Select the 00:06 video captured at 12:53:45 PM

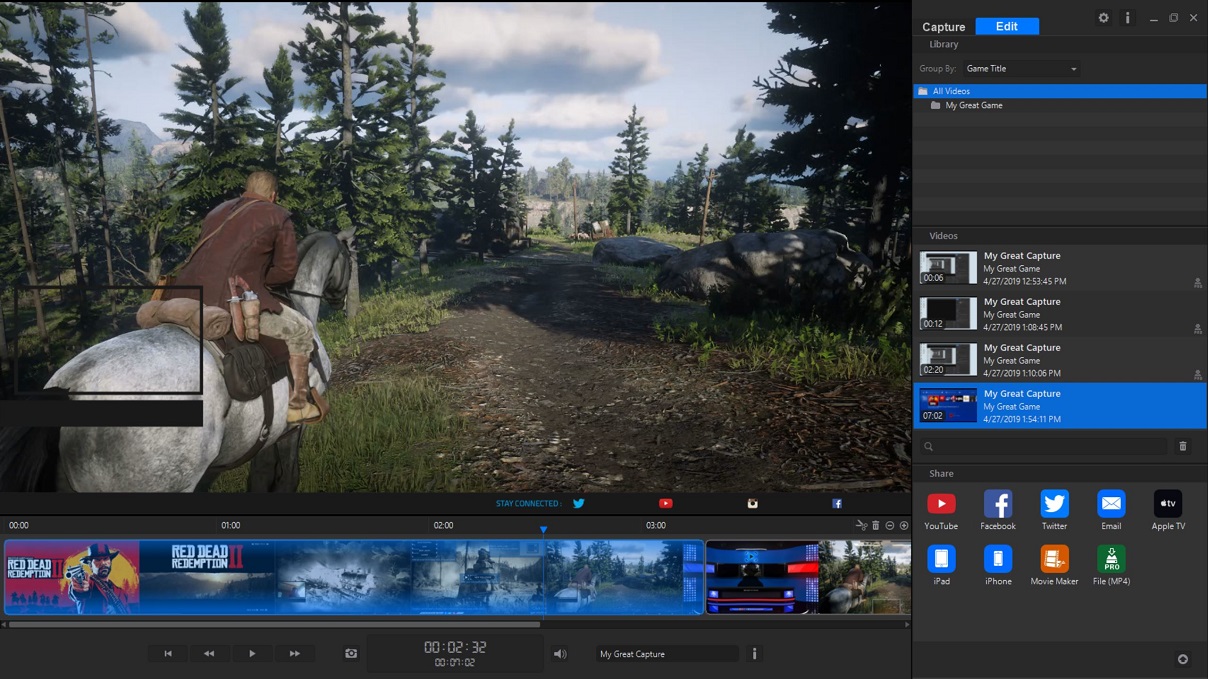pyautogui.click(x=1060, y=268)
